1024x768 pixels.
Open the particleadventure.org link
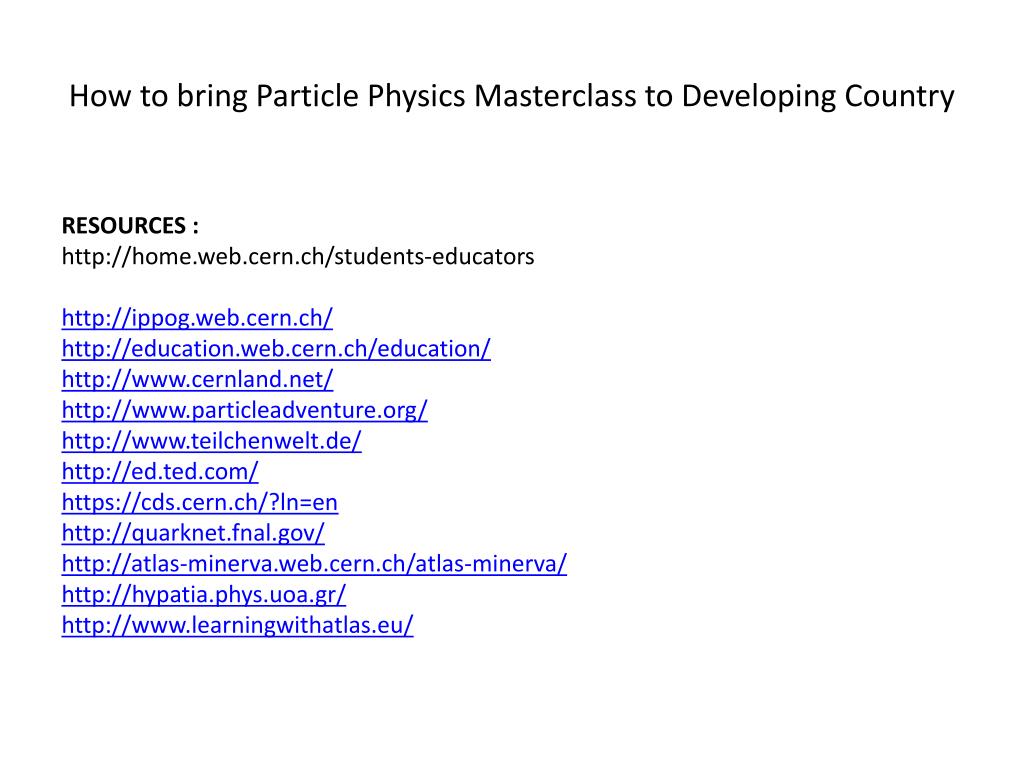[x=245, y=410]
